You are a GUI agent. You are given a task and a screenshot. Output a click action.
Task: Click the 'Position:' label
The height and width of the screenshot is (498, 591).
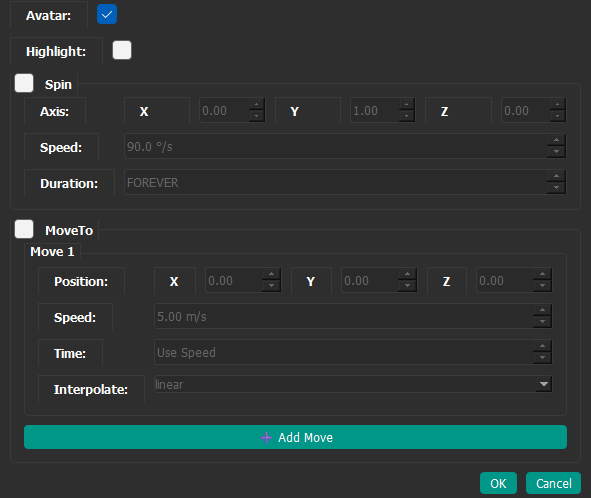click(81, 282)
